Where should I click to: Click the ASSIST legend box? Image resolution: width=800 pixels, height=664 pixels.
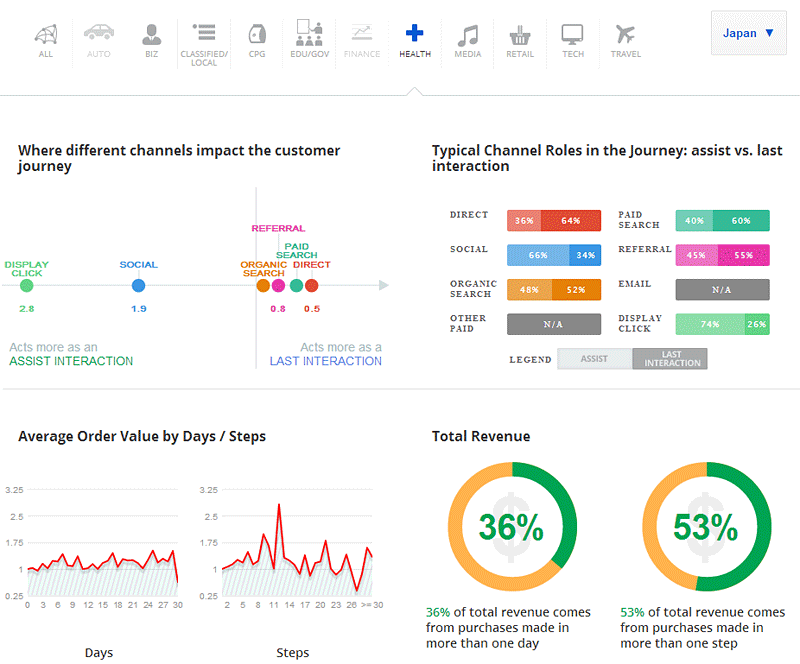tap(595, 359)
